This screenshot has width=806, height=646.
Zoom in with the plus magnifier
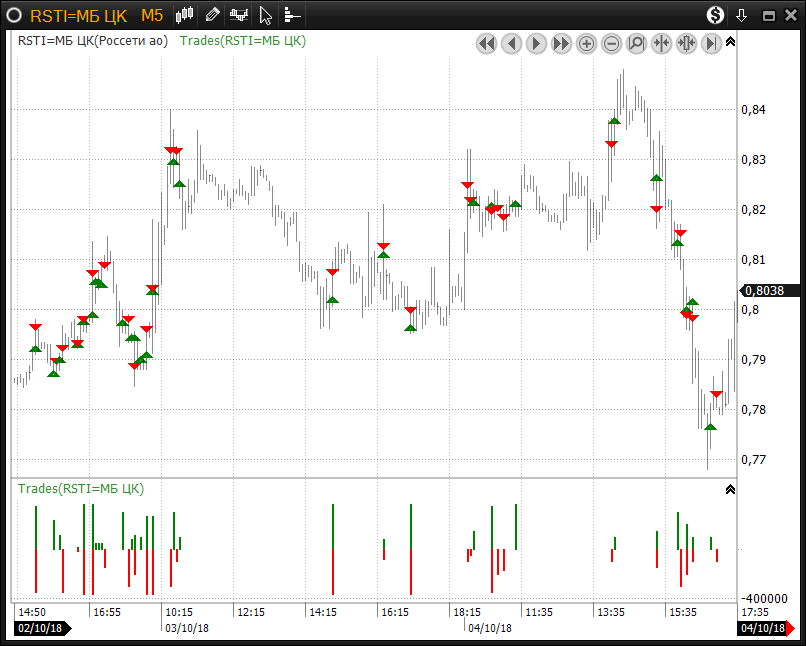click(586, 43)
